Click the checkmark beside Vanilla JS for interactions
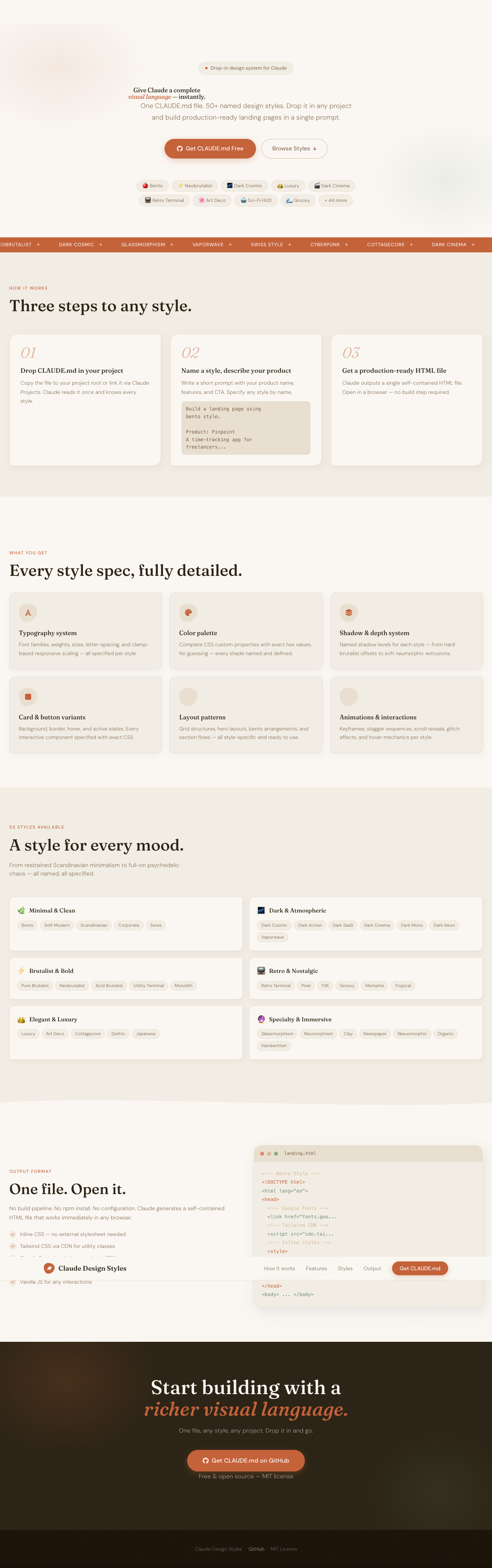This screenshot has width=492, height=1568. pos(13,1282)
